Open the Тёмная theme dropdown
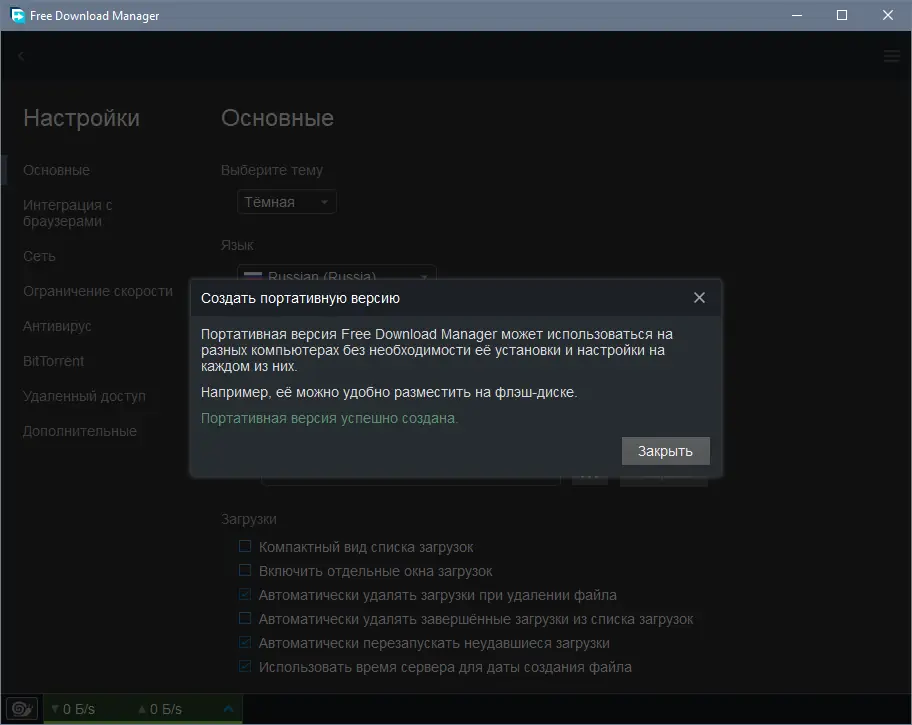This screenshot has height=725, width=912. pyautogui.click(x=287, y=202)
